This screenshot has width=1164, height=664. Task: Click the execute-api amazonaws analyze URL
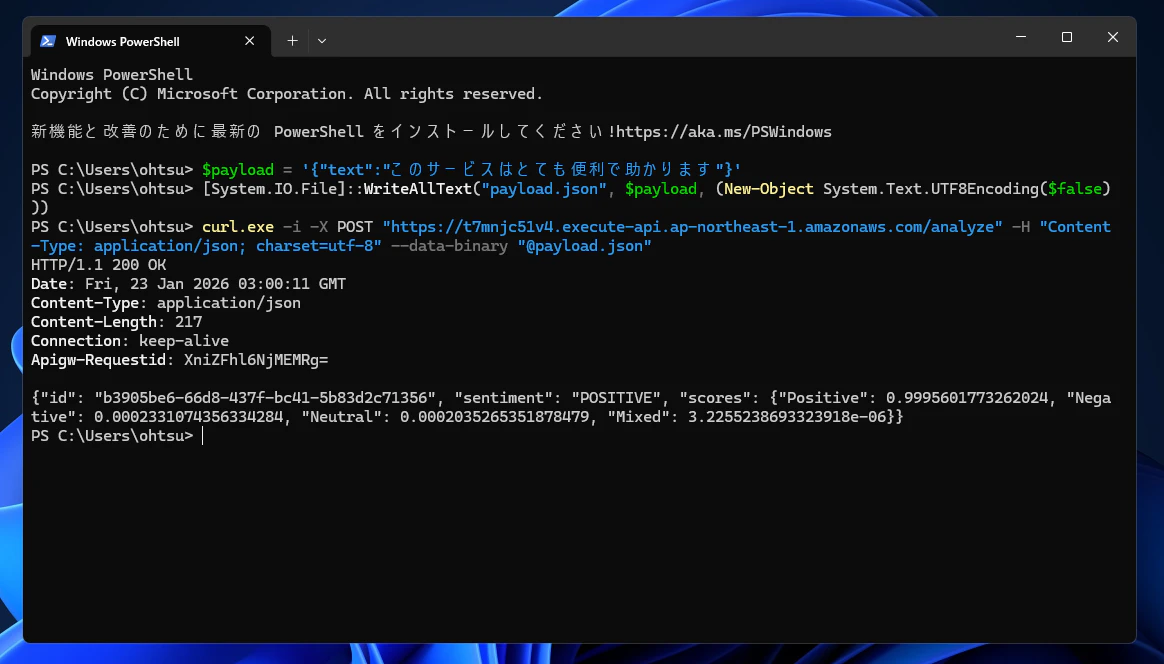pyautogui.click(x=692, y=227)
